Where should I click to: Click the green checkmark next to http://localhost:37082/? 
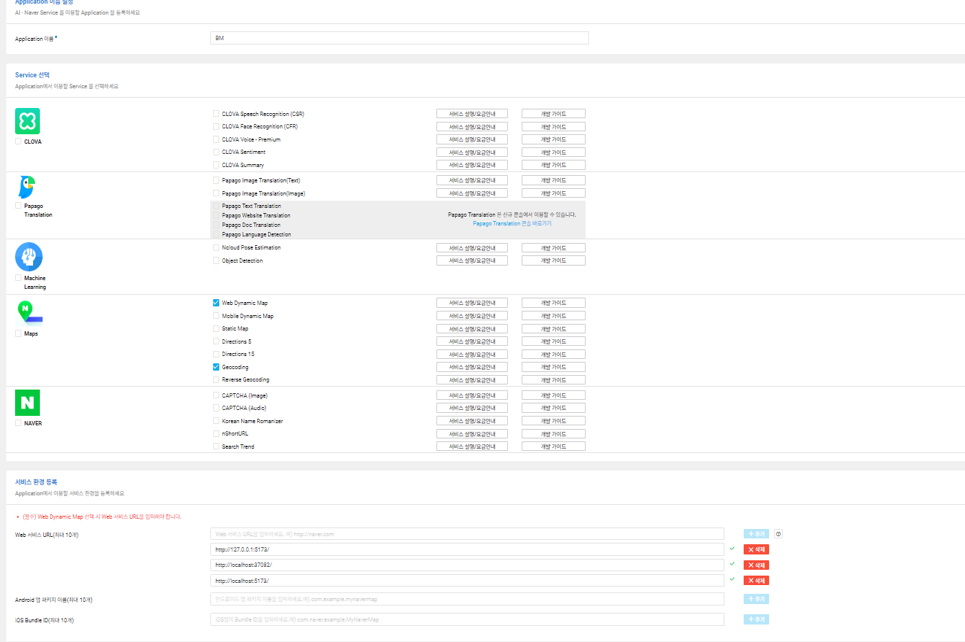[x=732, y=564]
